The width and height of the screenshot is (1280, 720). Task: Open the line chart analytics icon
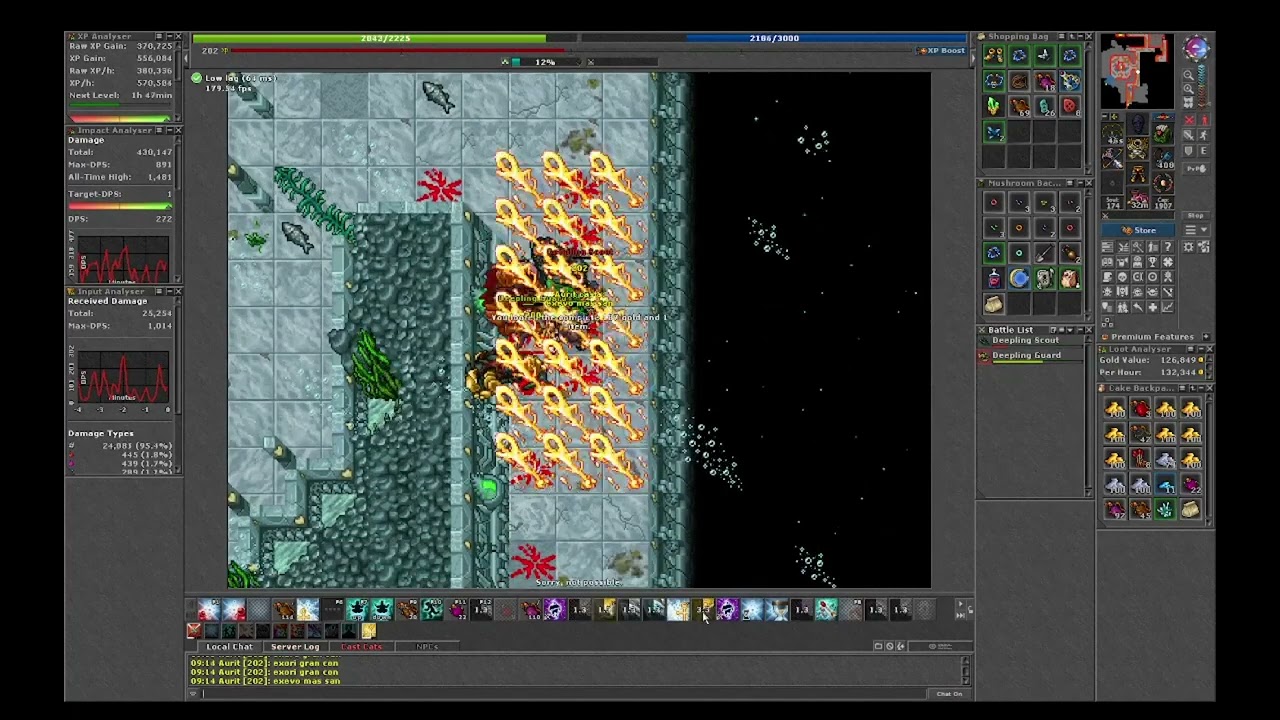[1168, 306]
